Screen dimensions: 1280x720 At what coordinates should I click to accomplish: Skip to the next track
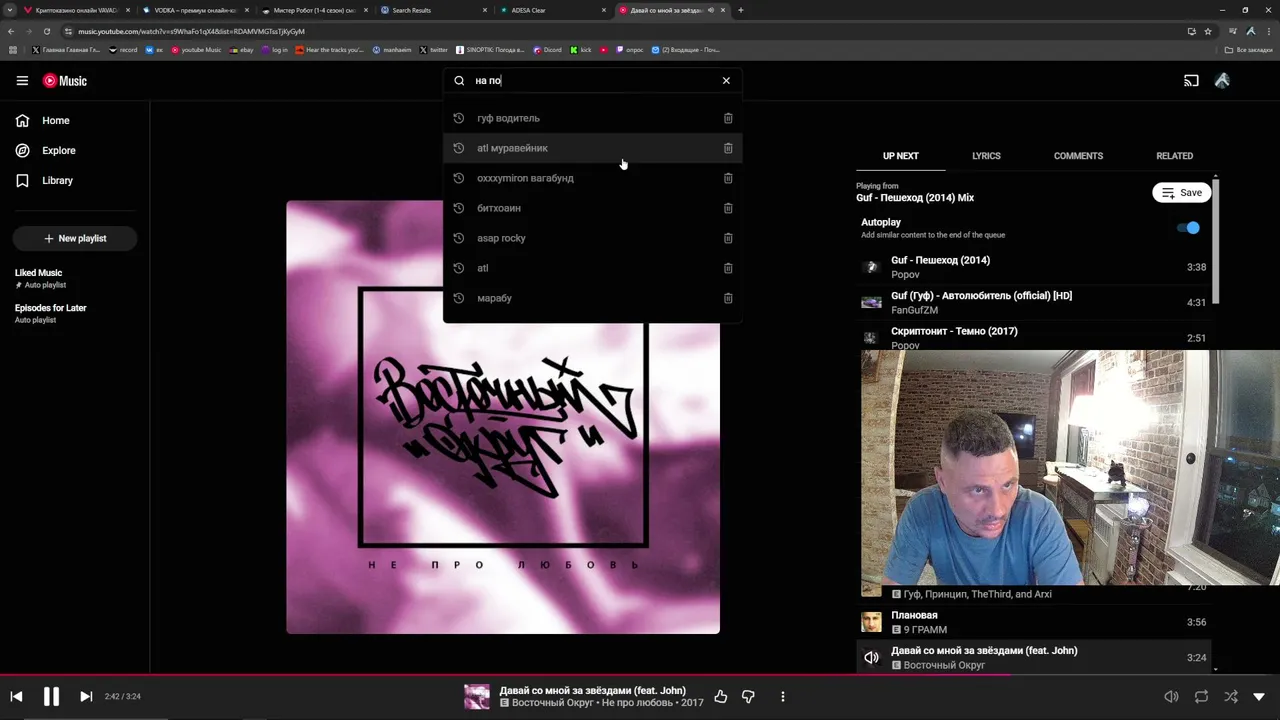tap(86, 697)
